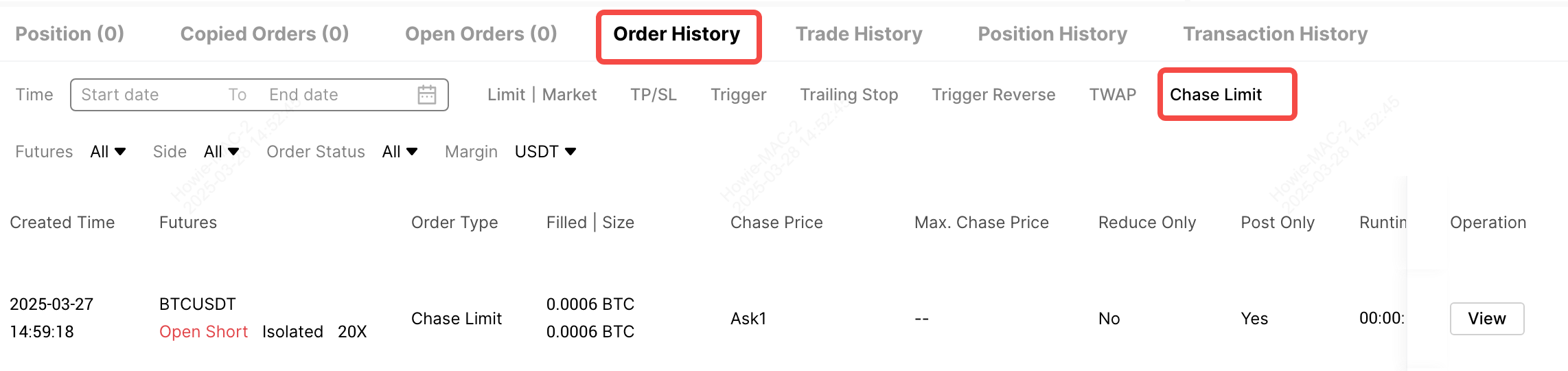Choose the Trigger Reverse filter
This screenshot has width=1568, height=371.
(x=993, y=95)
